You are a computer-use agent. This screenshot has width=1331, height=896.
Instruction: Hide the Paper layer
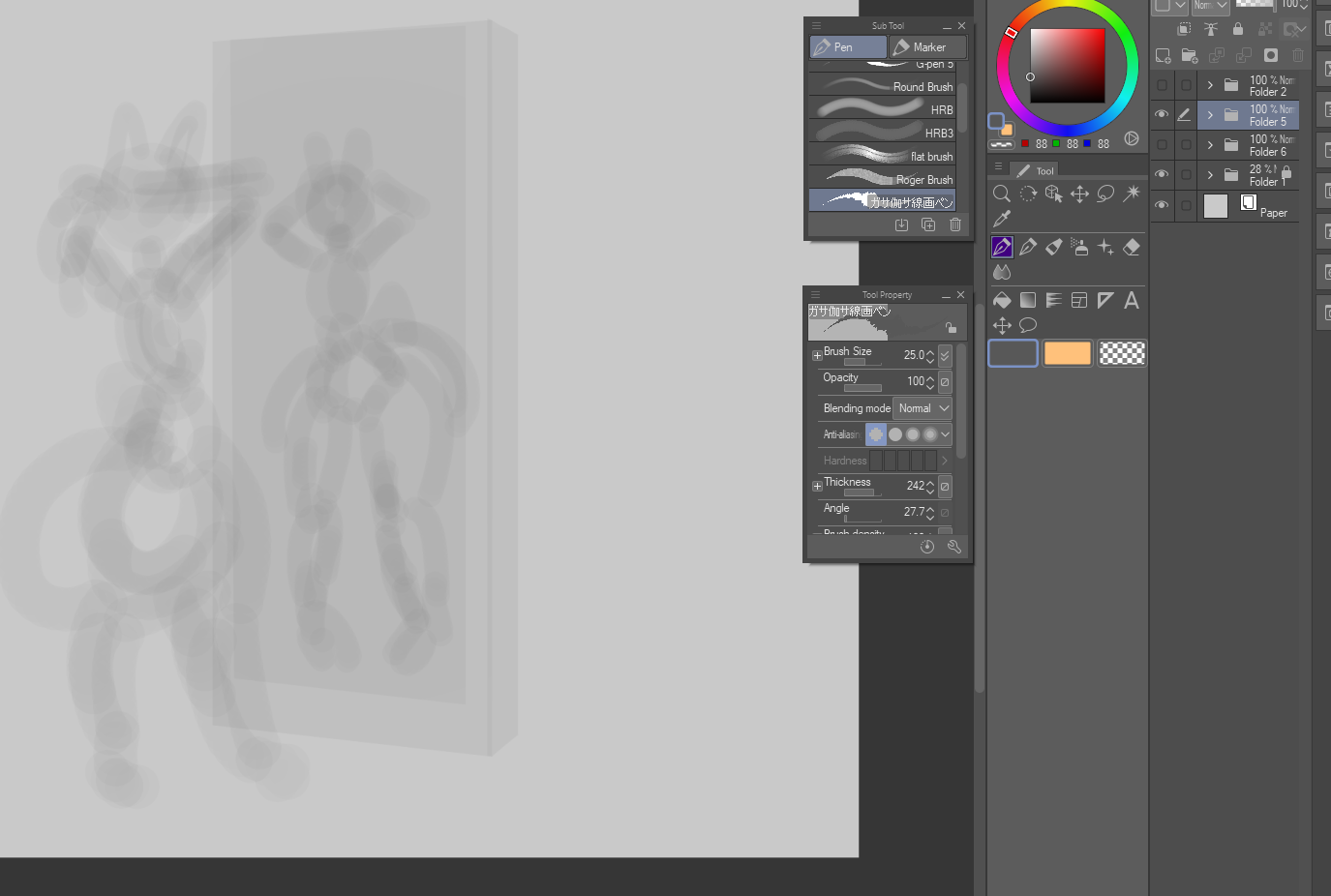point(1162,205)
